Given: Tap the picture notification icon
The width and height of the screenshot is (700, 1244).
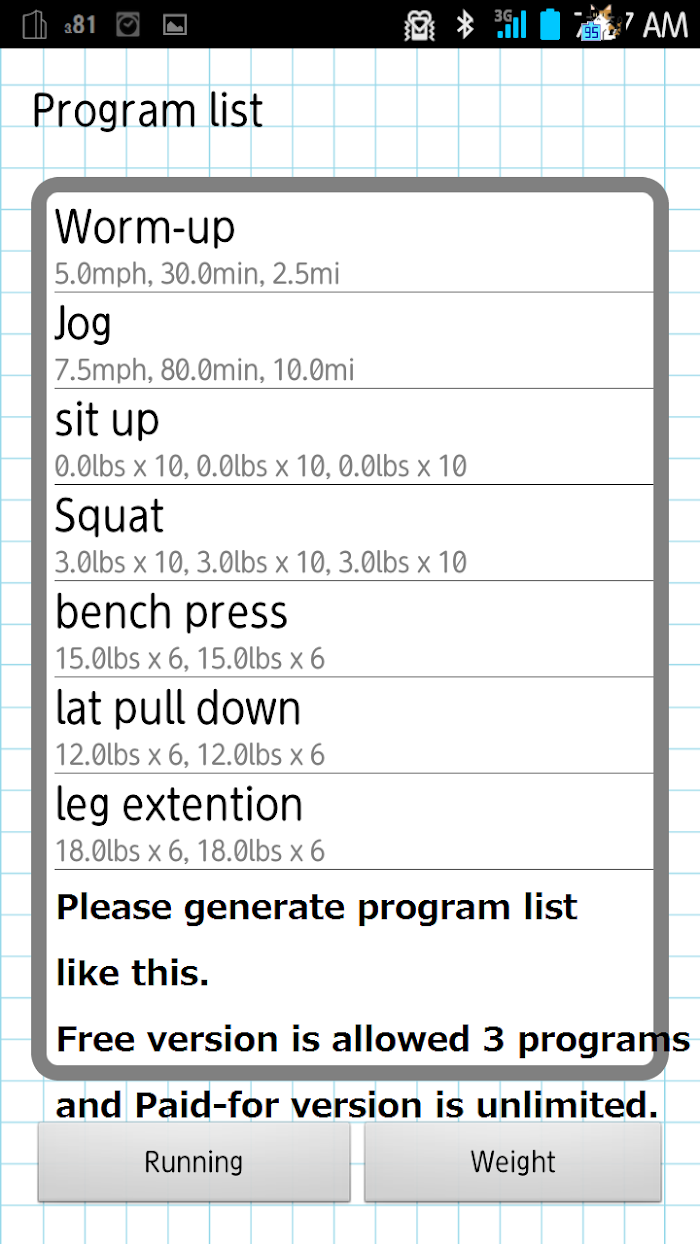Looking at the screenshot, I should tap(175, 25).
